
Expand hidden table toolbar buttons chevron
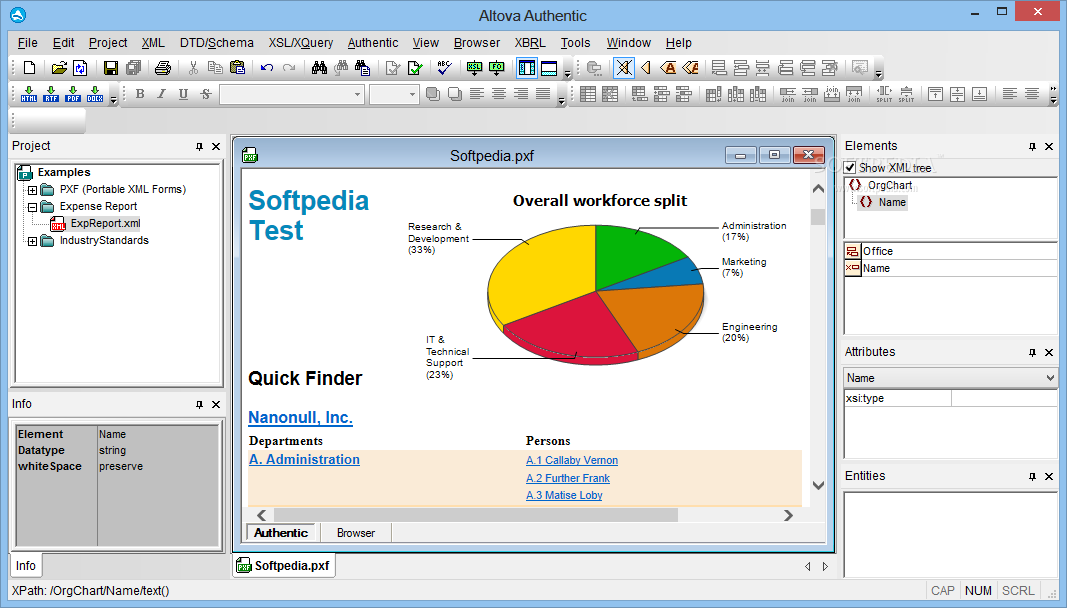pyautogui.click(x=1053, y=89)
